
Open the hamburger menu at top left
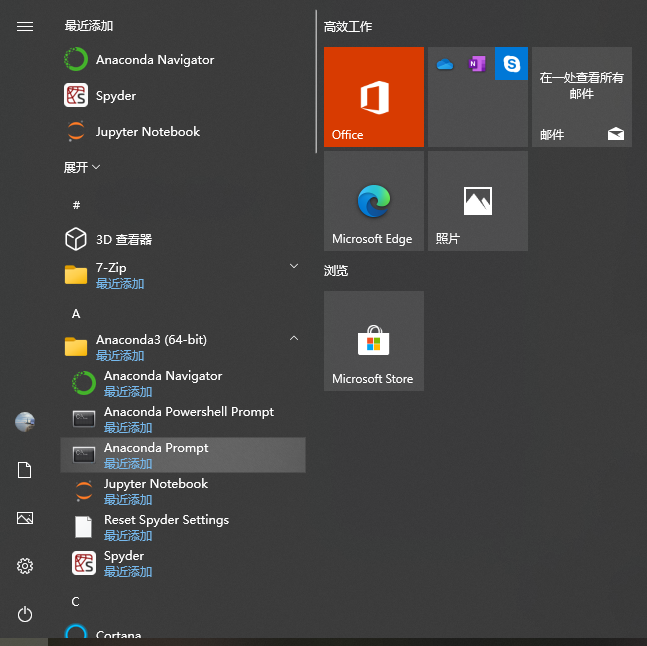coord(25,27)
